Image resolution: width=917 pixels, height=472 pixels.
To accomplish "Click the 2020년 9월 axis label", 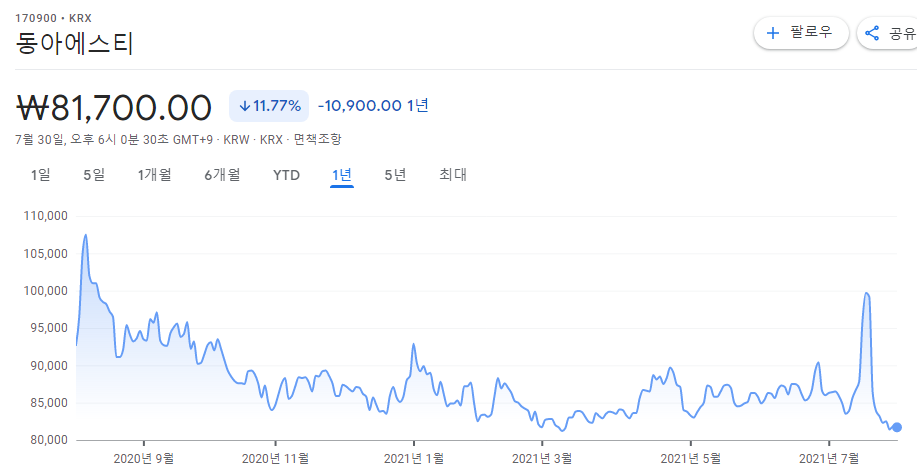I will pos(144,459).
